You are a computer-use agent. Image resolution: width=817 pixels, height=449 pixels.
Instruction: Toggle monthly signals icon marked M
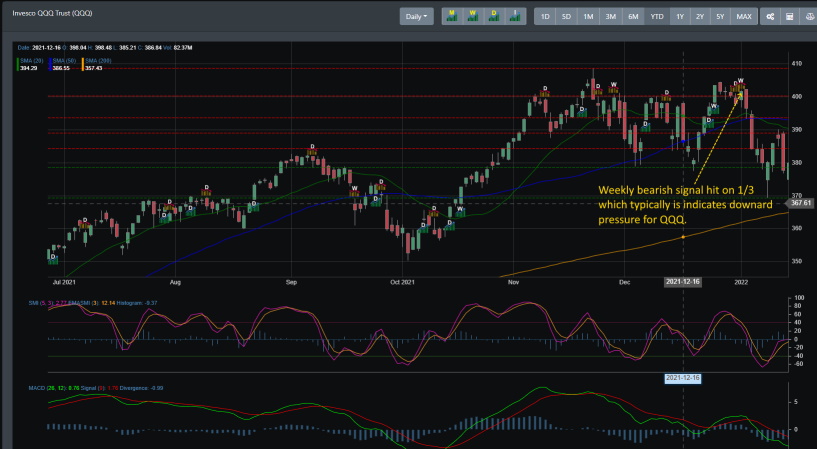452,16
